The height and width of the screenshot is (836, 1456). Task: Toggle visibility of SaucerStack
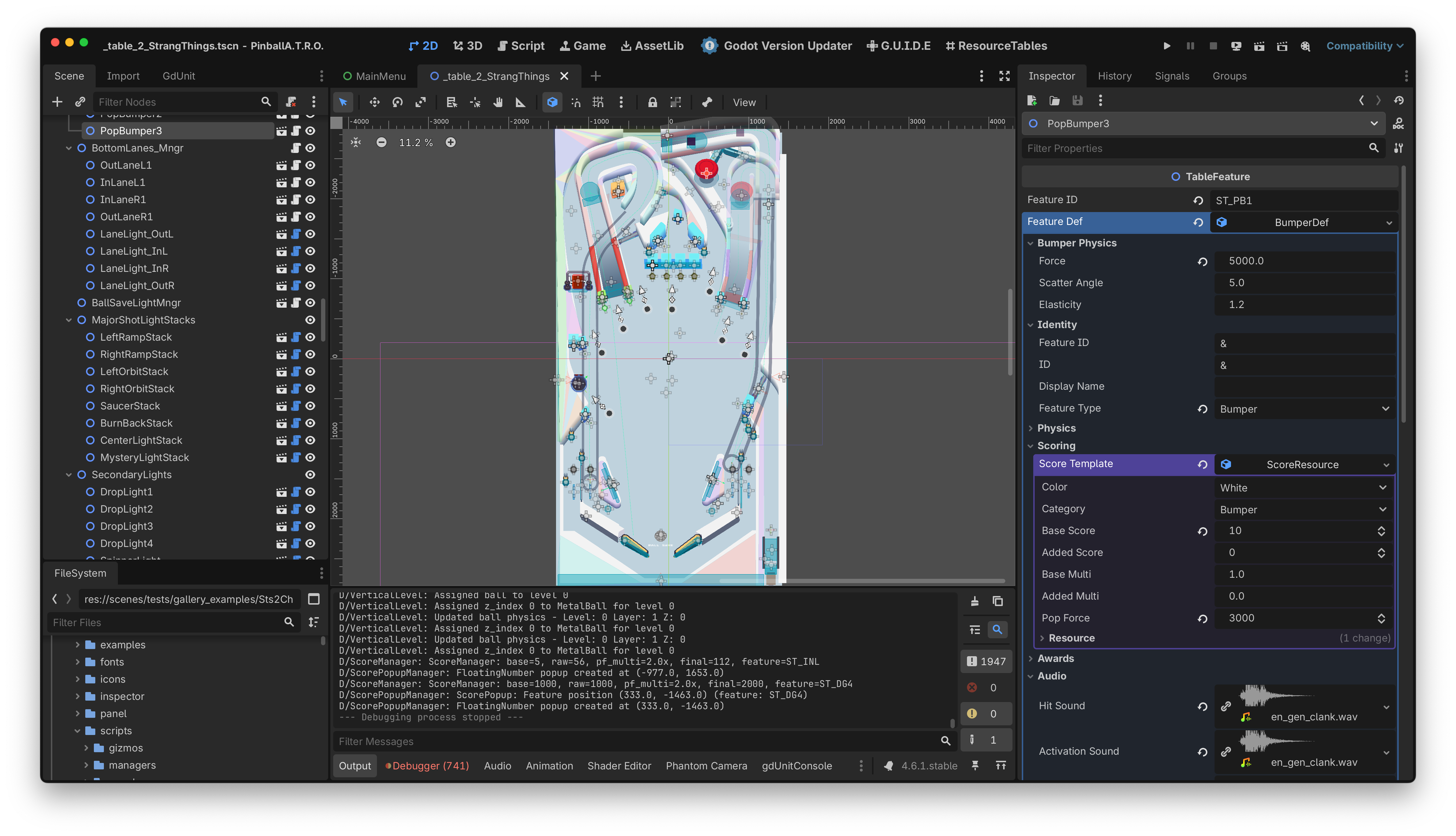pos(311,406)
